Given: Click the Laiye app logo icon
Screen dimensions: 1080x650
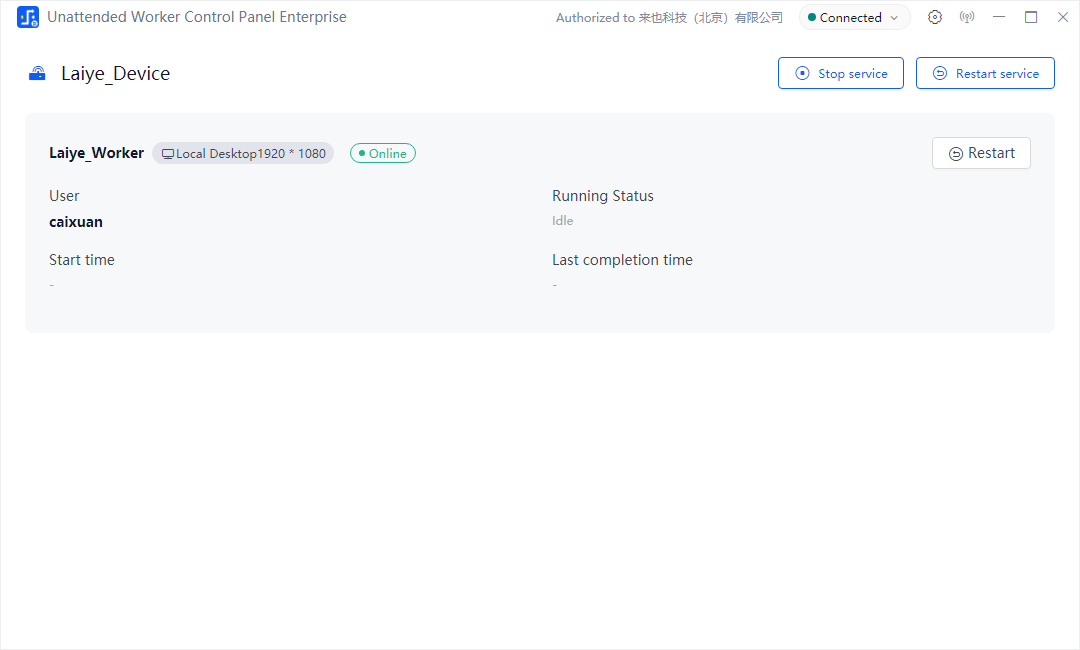Looking at the screenshot, I should [28, 17].
